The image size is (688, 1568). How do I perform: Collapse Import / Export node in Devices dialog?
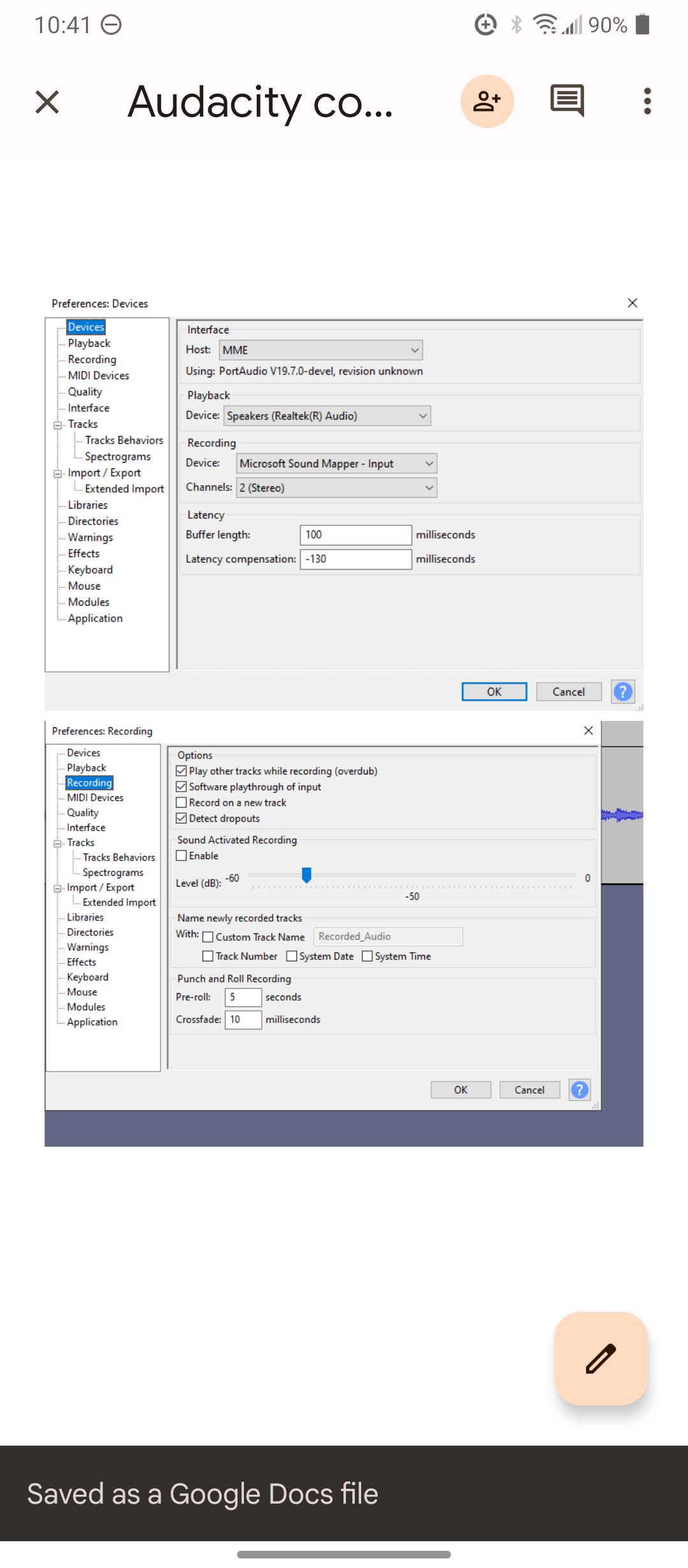57,474
